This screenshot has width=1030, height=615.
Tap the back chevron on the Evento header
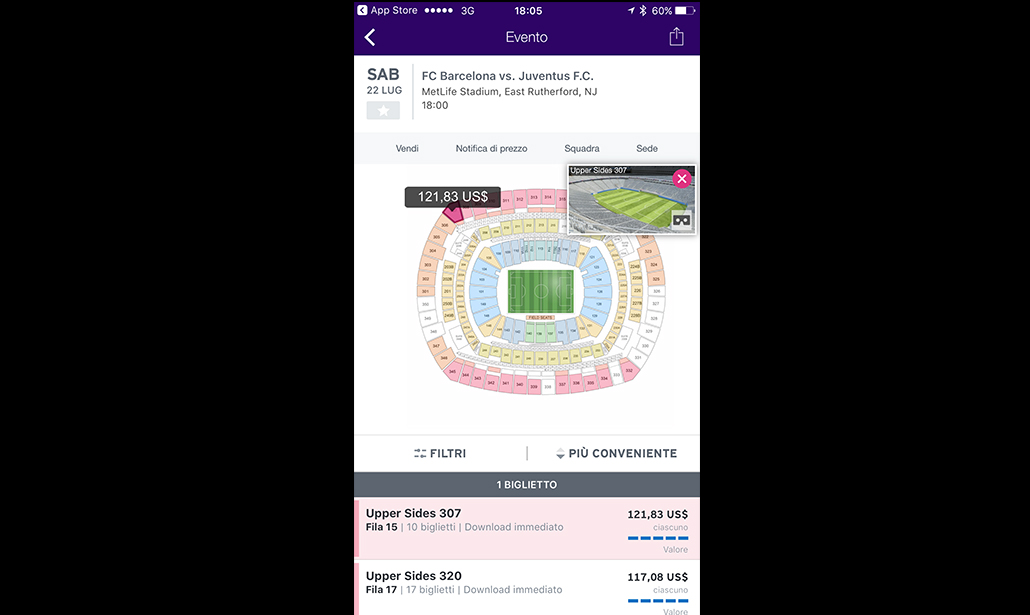coord(370,35)
